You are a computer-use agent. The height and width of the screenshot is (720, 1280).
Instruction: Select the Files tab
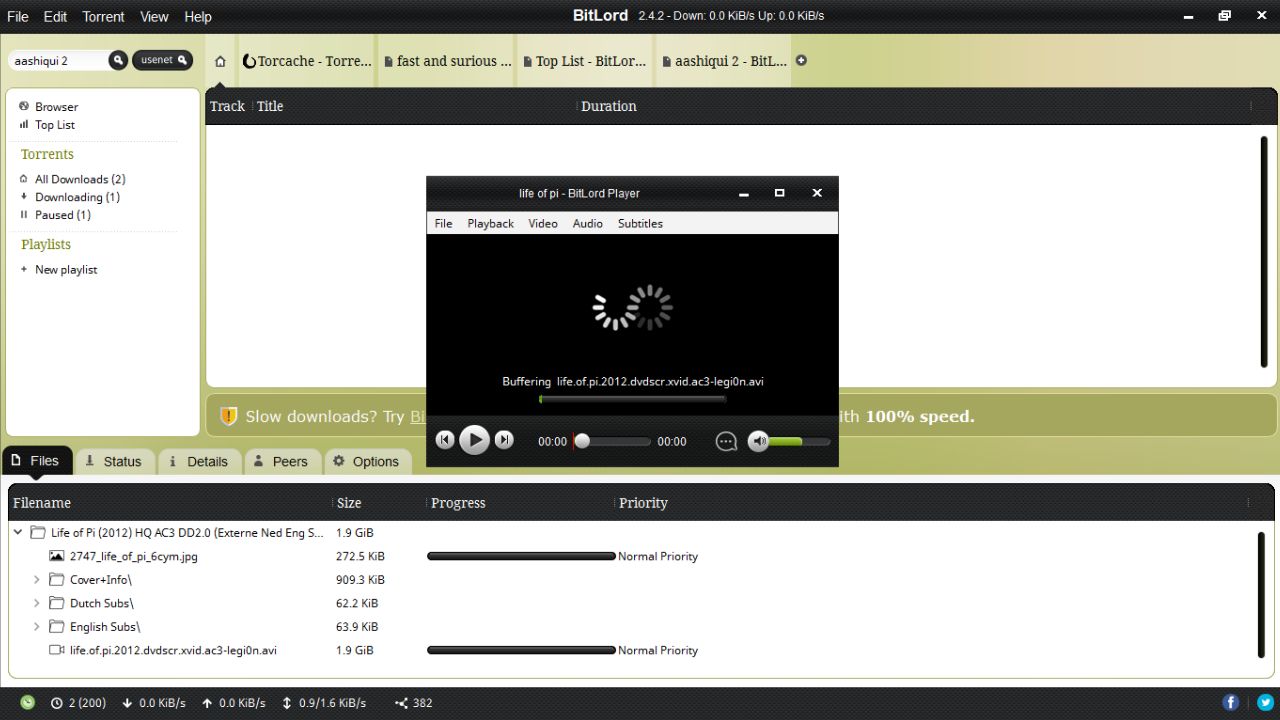point(36,461)
